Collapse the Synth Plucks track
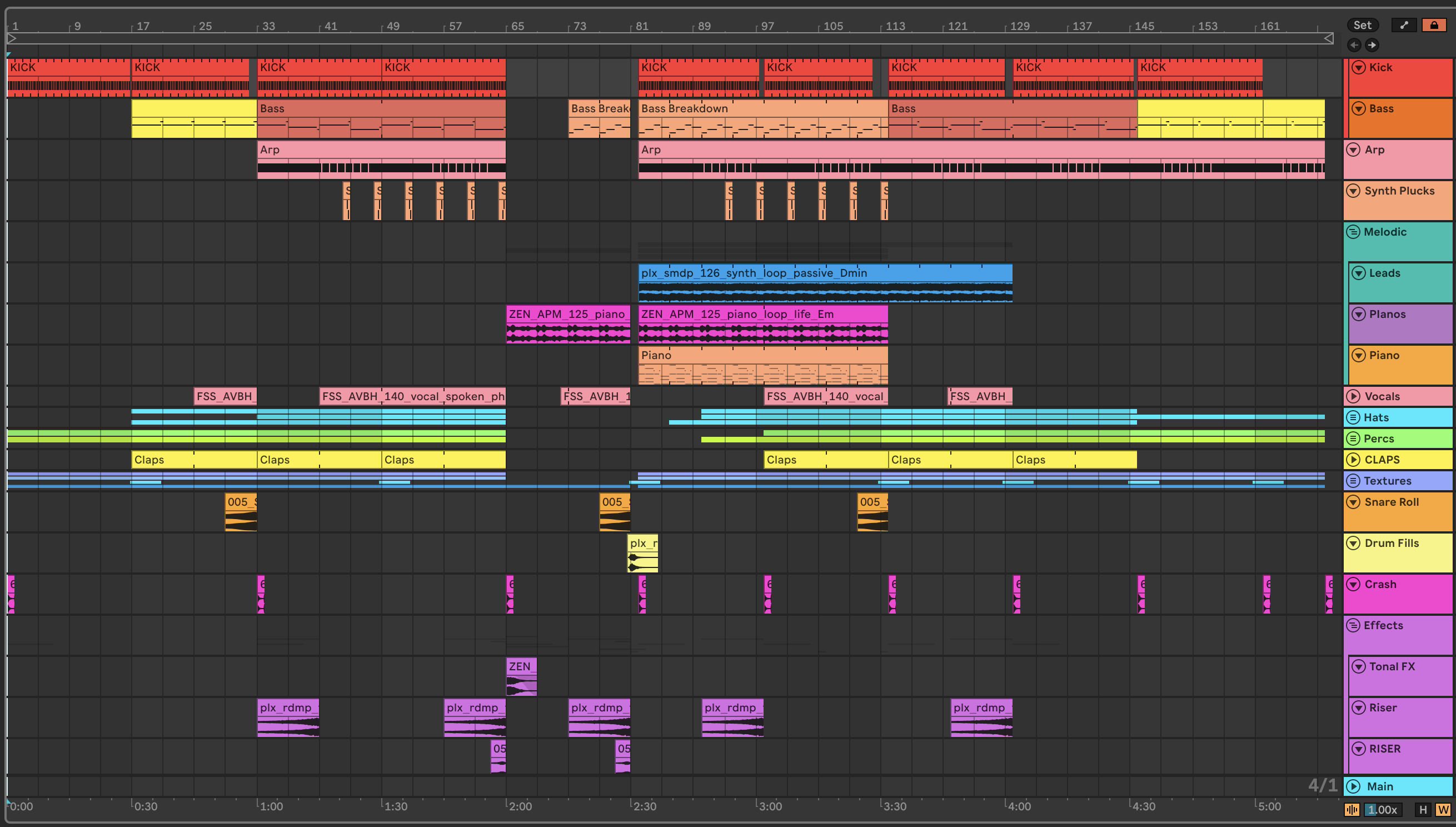1456x827 pixels. (x=1354, y=191)
